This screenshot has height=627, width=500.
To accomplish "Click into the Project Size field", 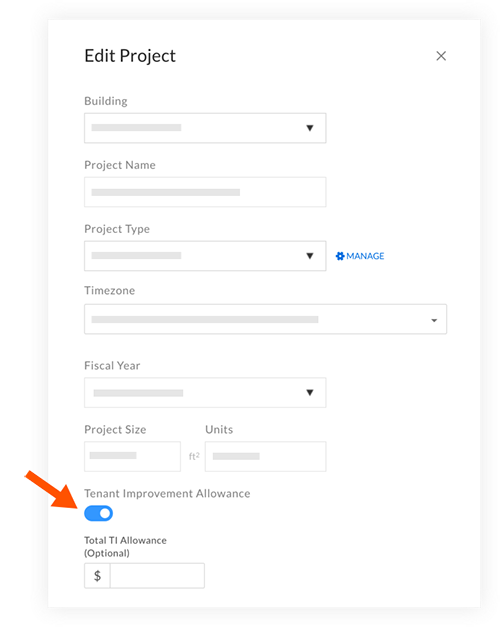I will click(132, 456).
